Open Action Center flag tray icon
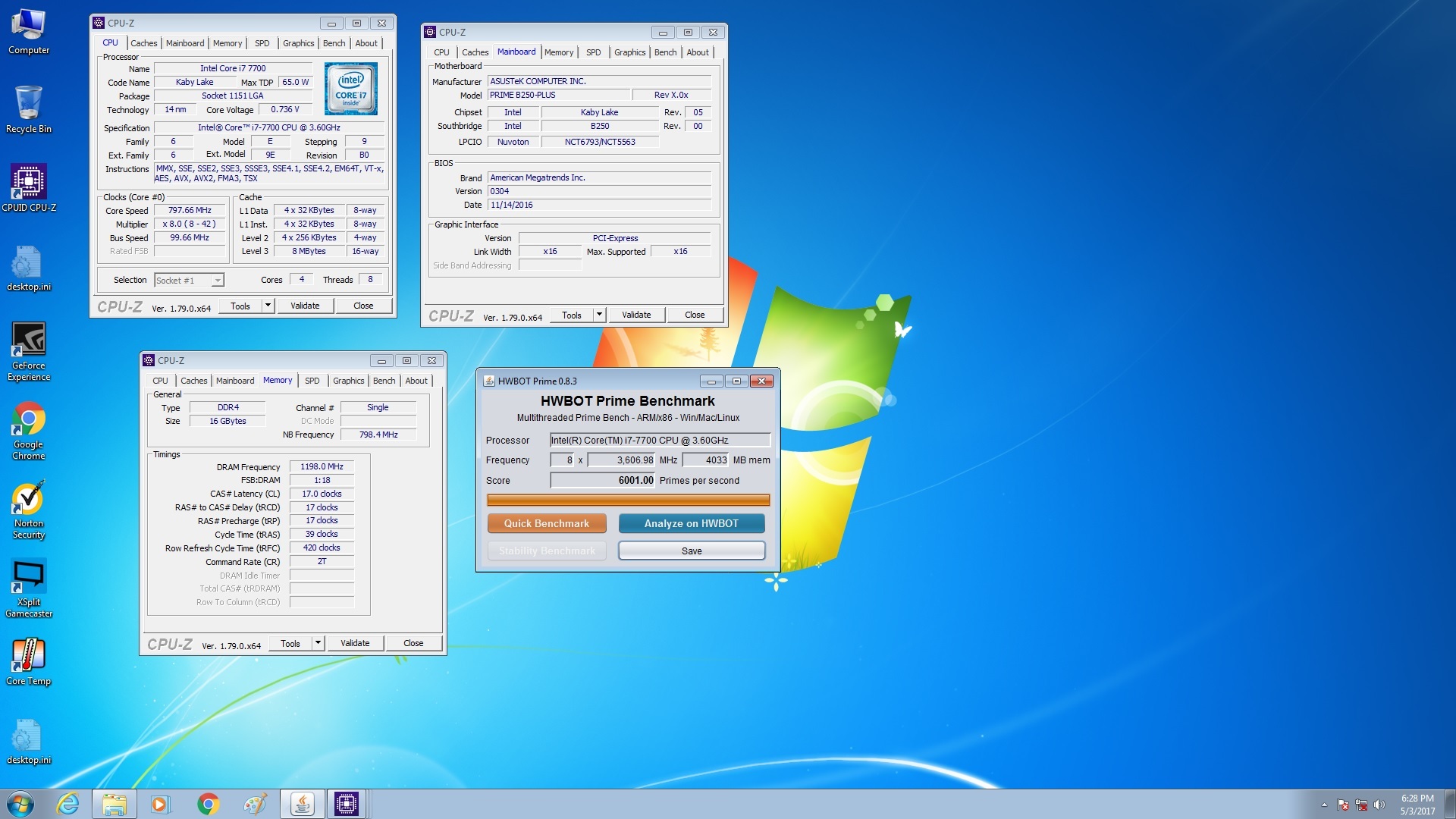 tap(1343, 805)
